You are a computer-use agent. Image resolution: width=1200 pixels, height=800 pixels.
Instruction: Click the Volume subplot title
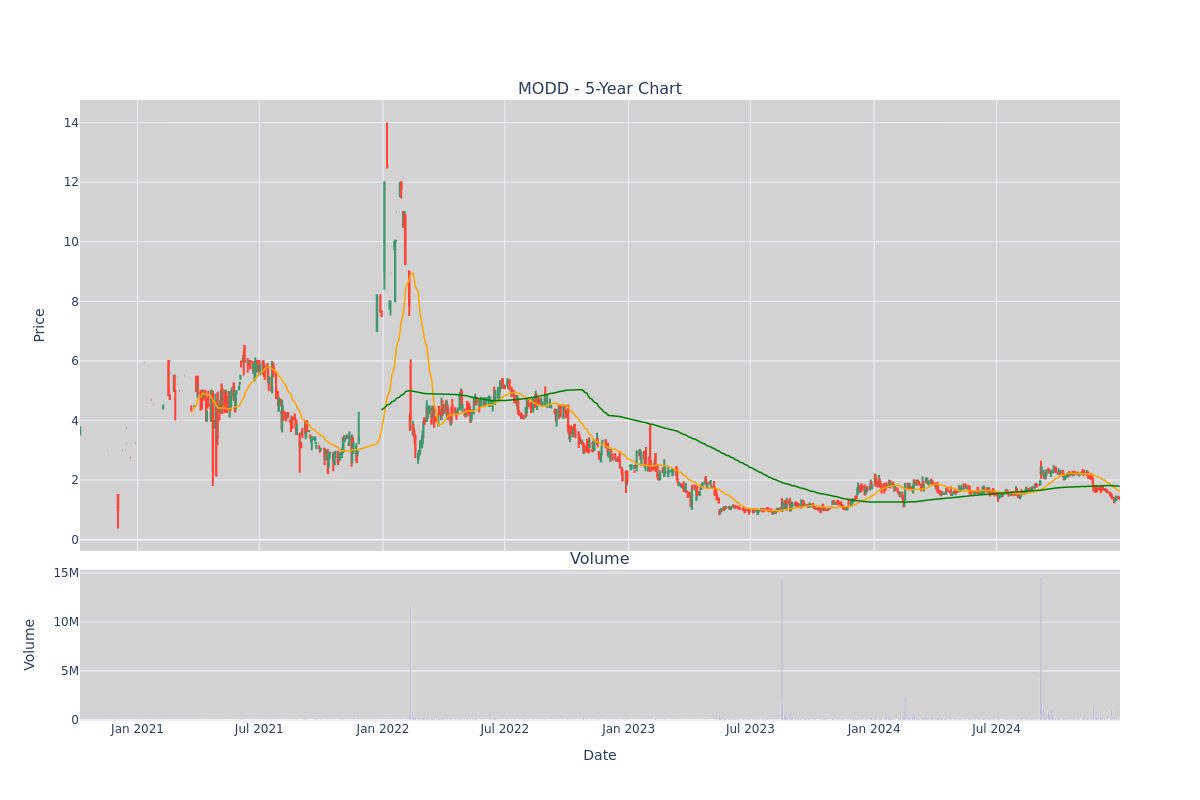pyautogui.click(x=599, y=559)
